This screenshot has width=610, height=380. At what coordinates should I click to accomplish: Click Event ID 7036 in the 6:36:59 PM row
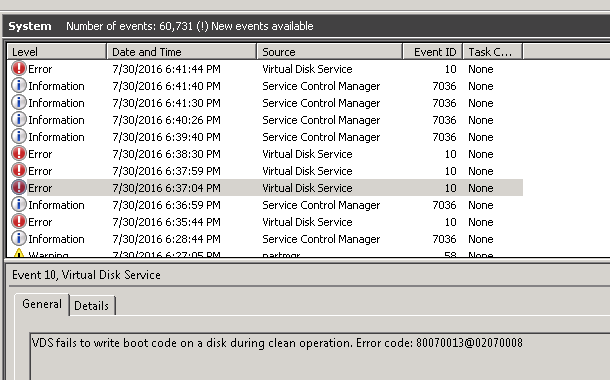click(x=444, y=205)
